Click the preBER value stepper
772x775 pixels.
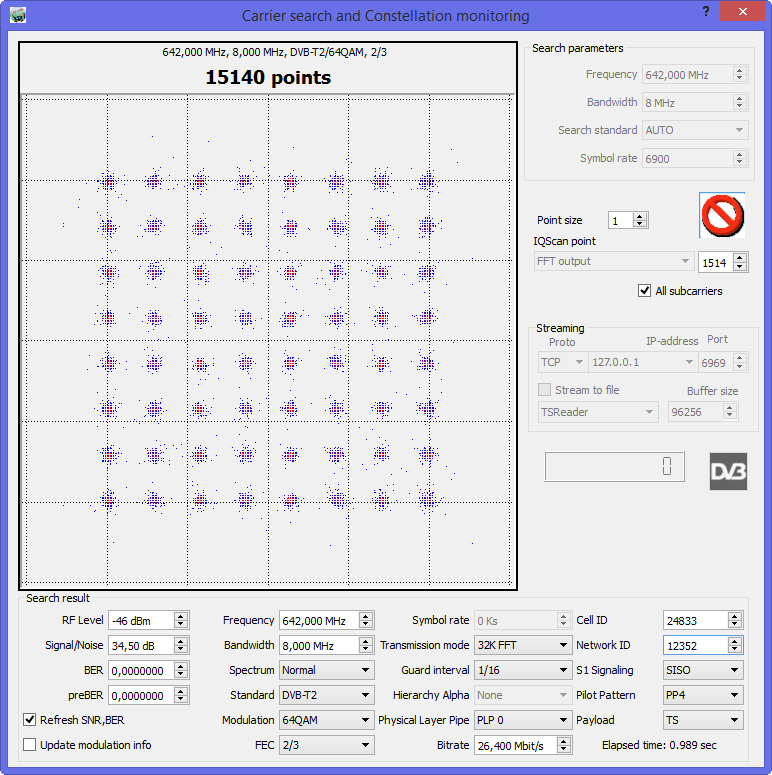click(x=180, y=695)
